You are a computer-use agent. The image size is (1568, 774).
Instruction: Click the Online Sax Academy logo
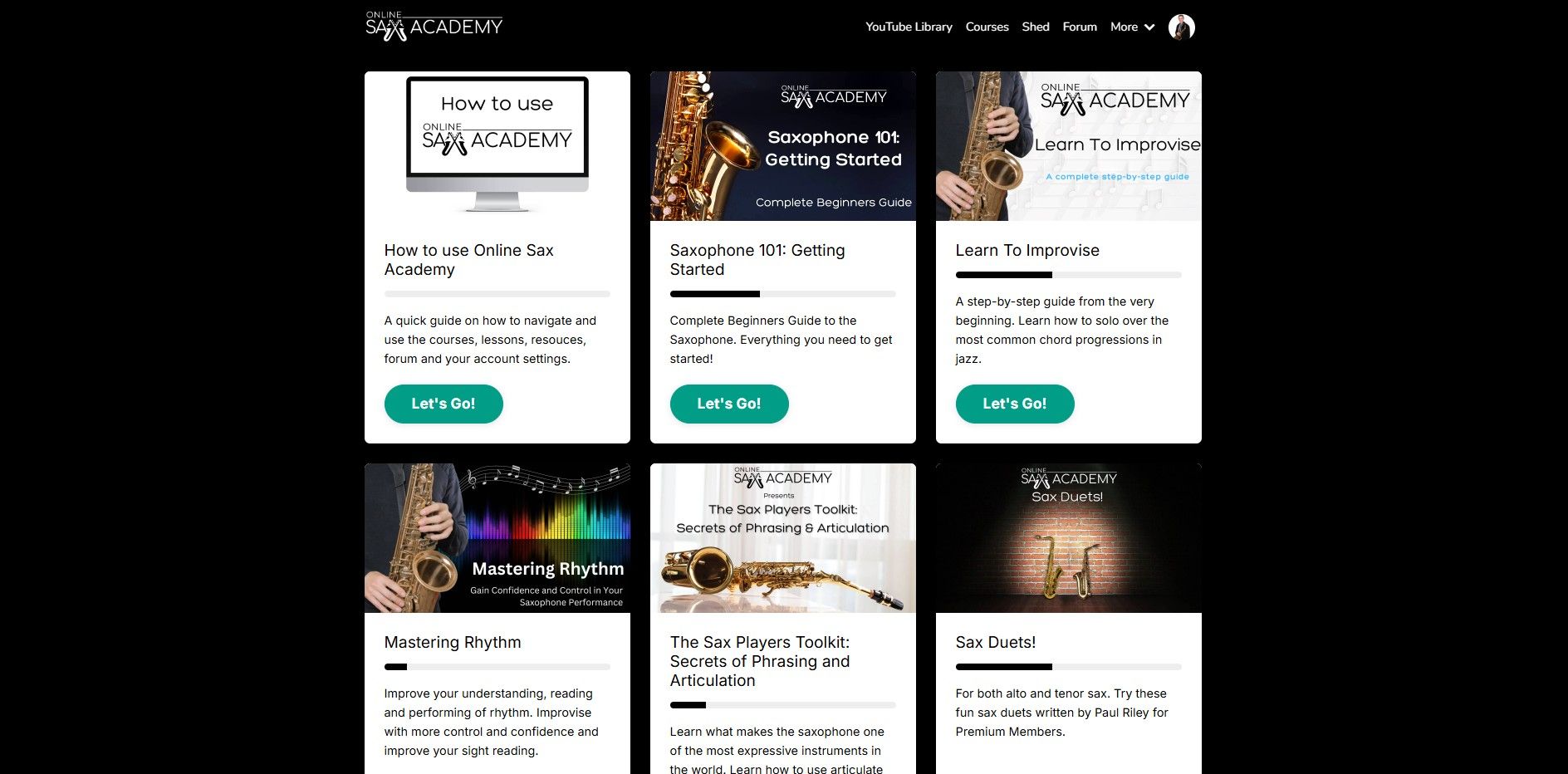(434, 27)
